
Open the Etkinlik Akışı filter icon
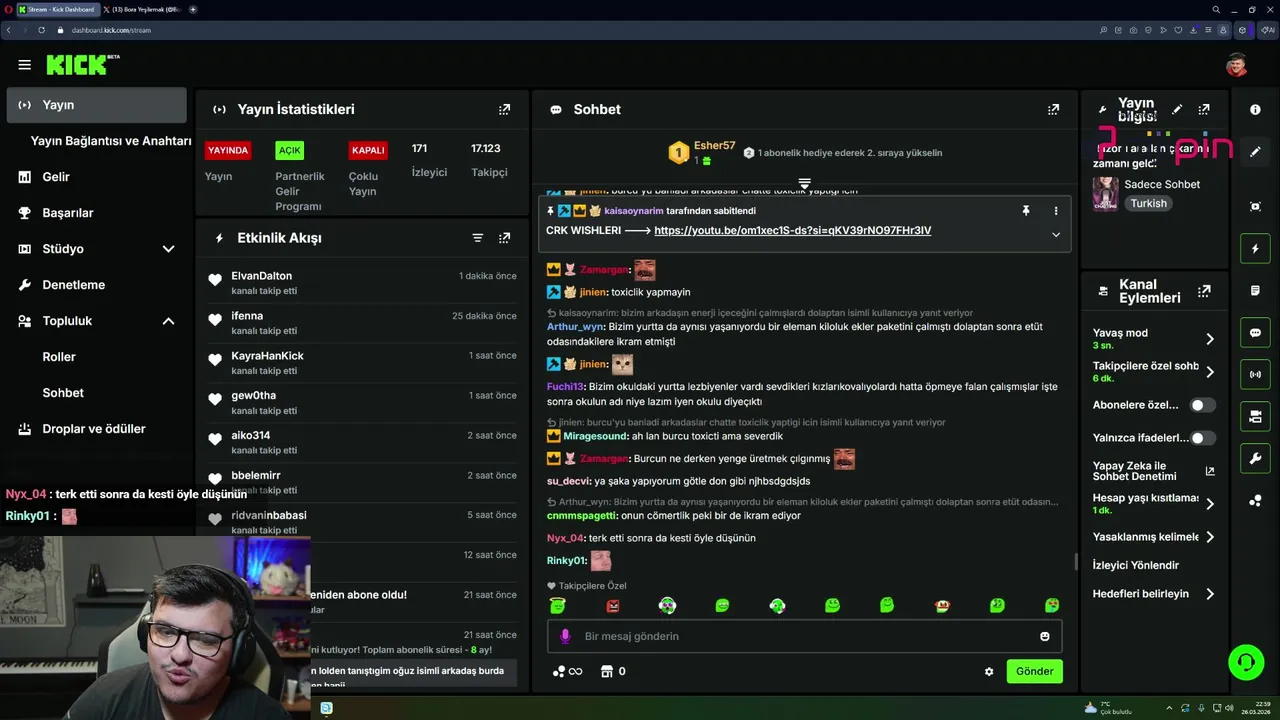[477, 238]
